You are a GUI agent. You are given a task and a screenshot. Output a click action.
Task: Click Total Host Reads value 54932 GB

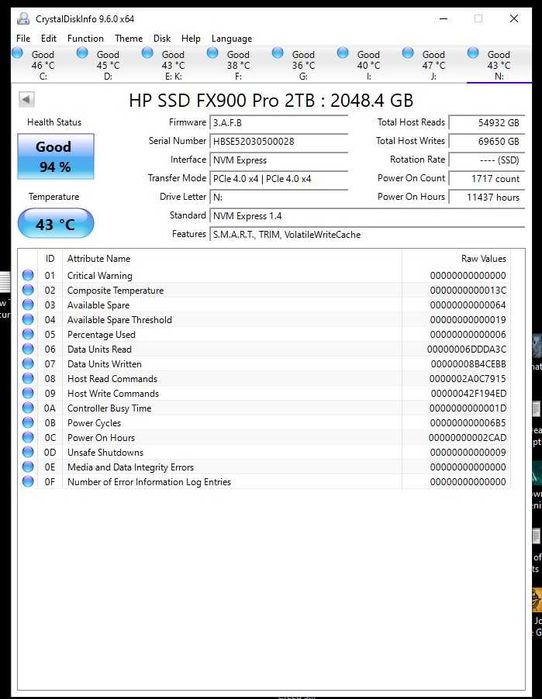click(486, 123)
